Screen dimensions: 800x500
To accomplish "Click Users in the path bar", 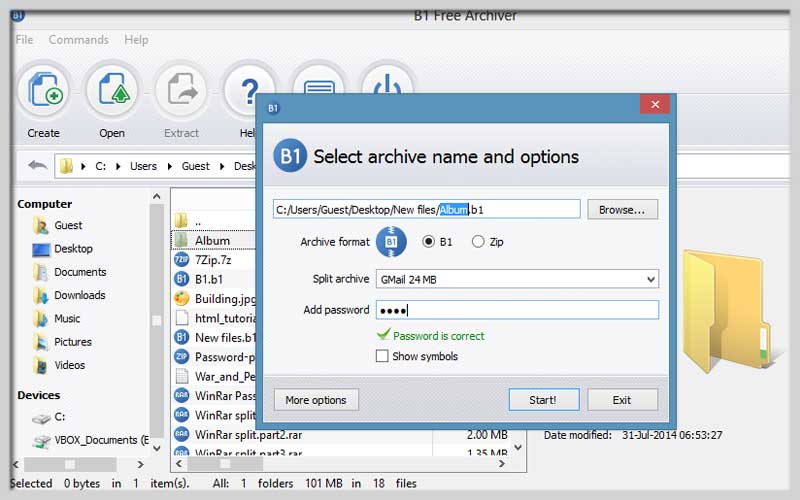I will [143, 166].
